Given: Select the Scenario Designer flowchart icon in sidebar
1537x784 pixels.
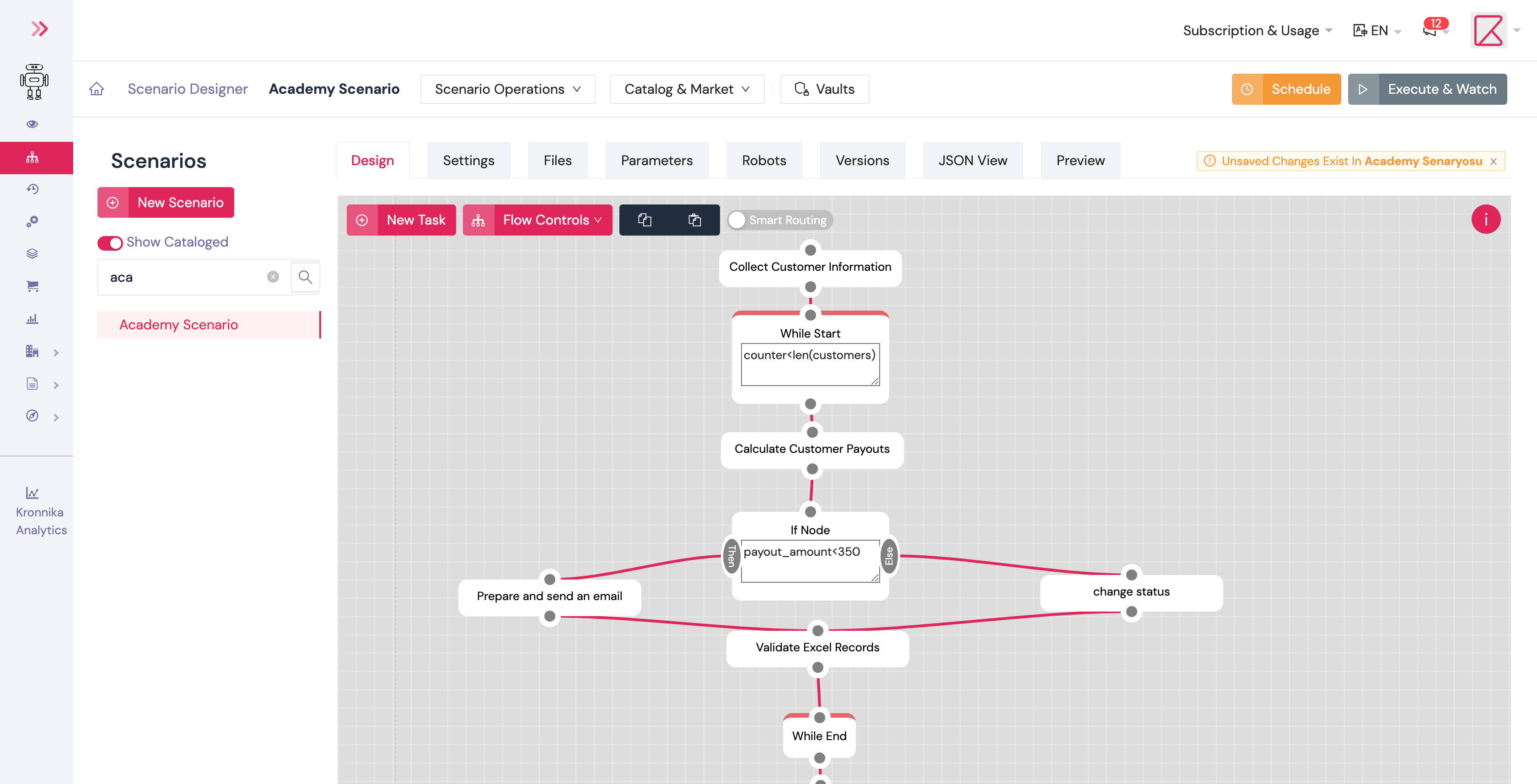Looking at the screenshot, I should tap(32, 157).
